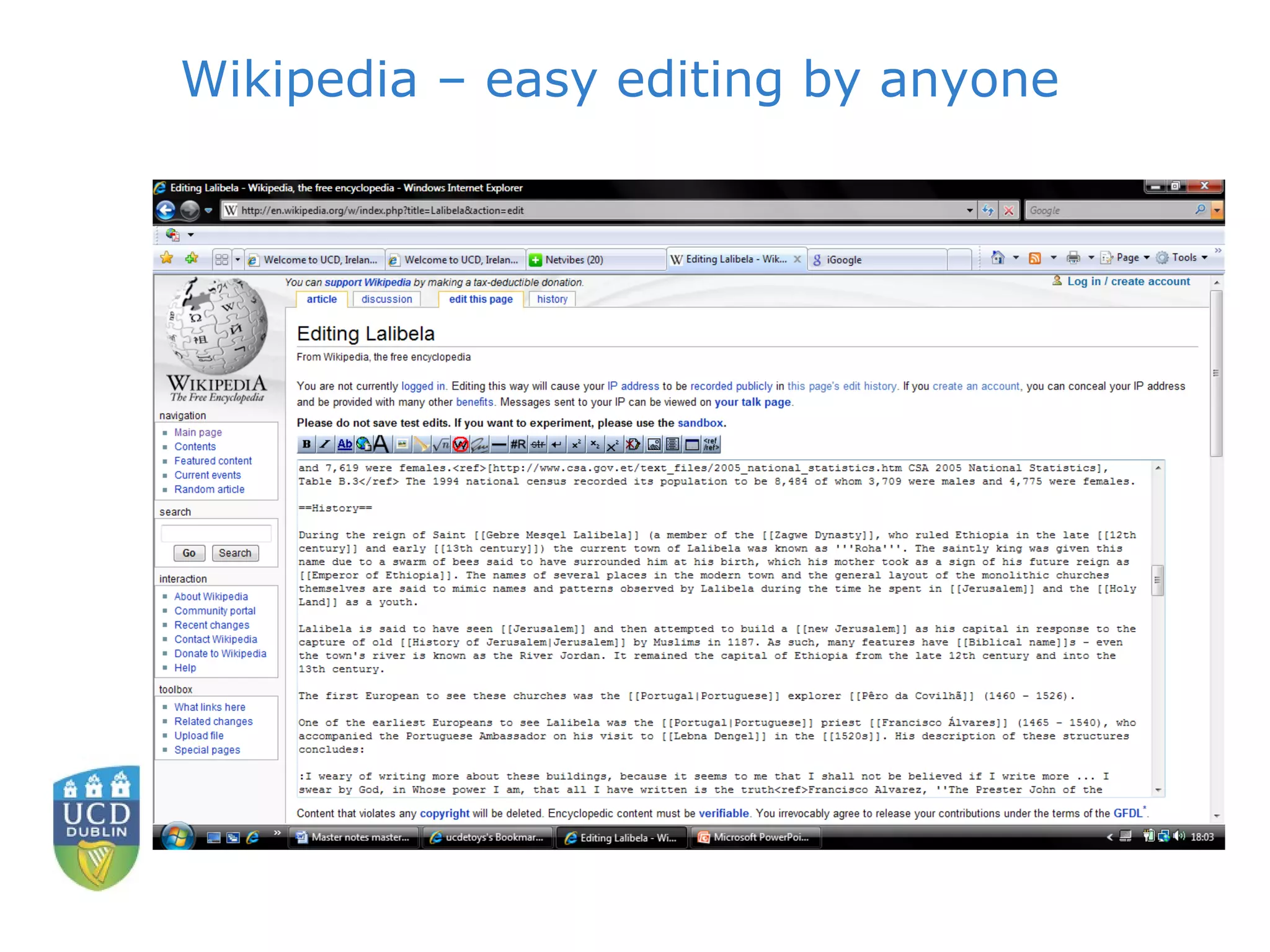
Task: Insert an embedded image using the small picture icon
Action: coord(402,444)
